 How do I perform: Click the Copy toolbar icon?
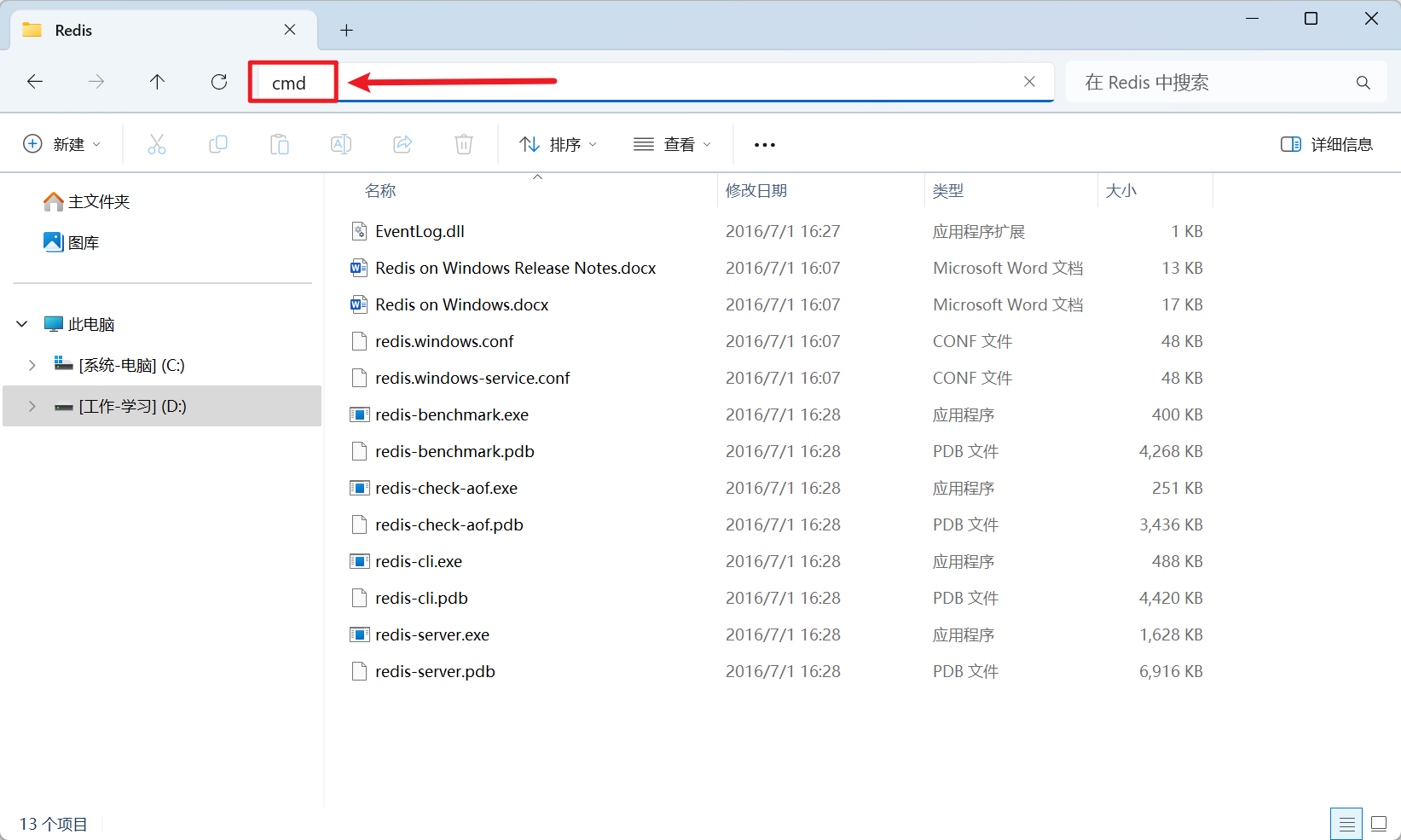(218, 144)
